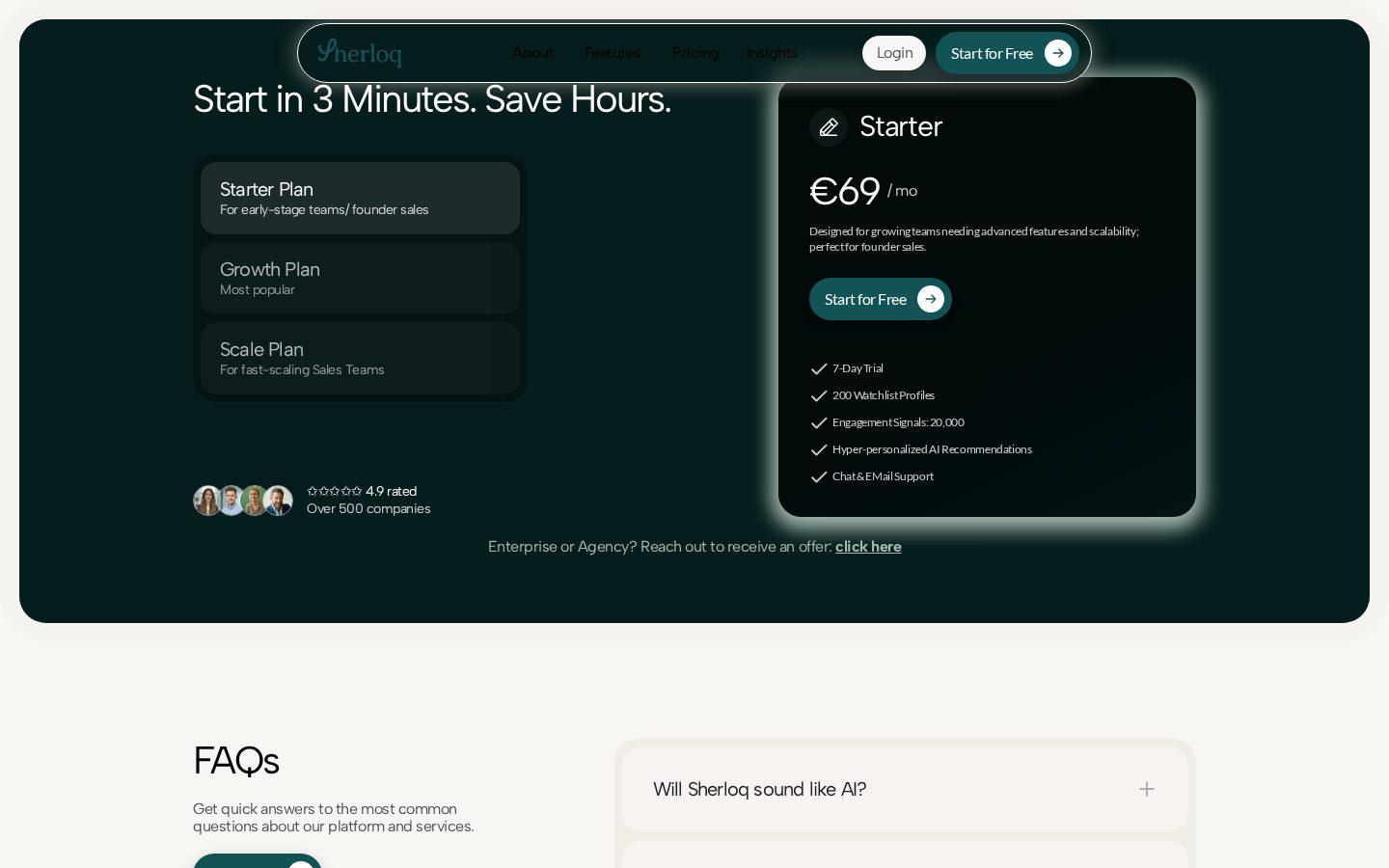Click Start for Free in the navbar

point(1007,53)
